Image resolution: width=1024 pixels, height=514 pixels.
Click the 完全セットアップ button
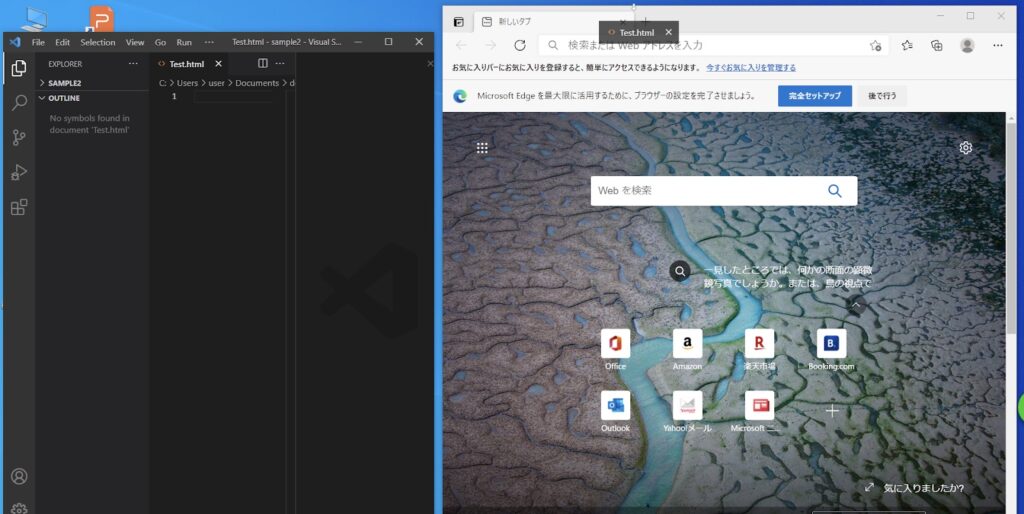(x=814, y=96)
